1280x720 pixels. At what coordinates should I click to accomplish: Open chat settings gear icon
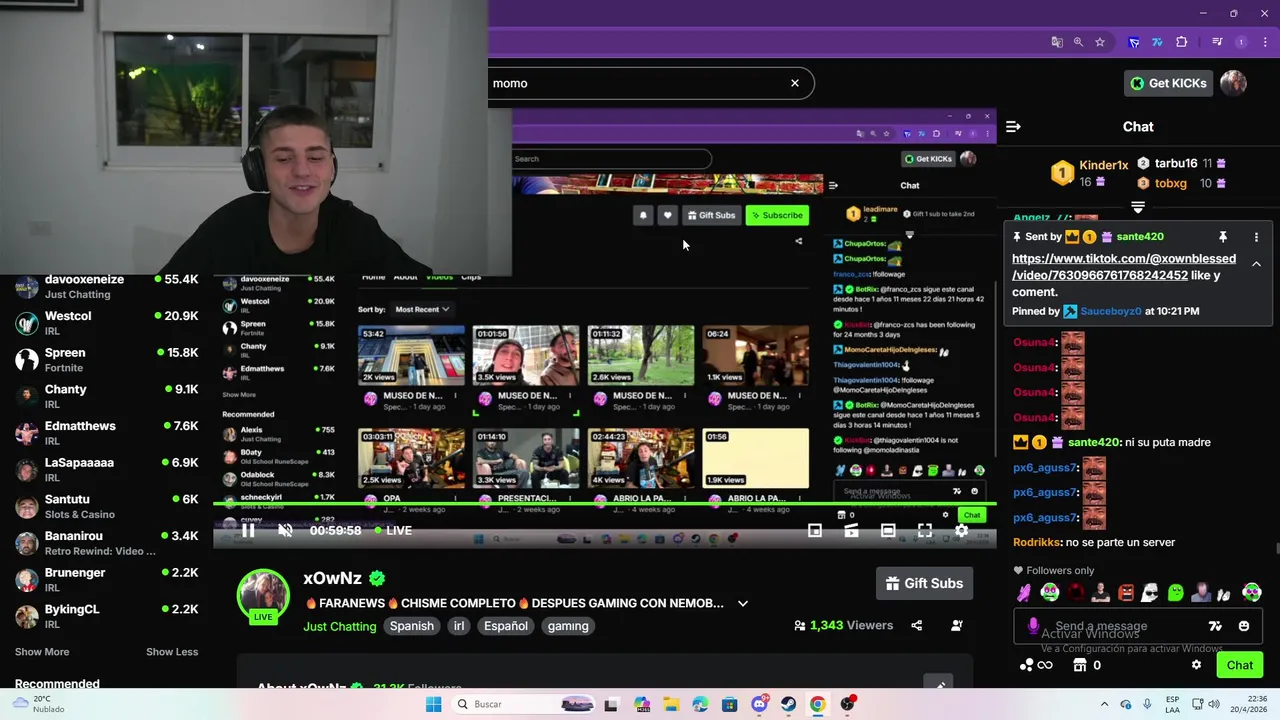pos(1196,665)
